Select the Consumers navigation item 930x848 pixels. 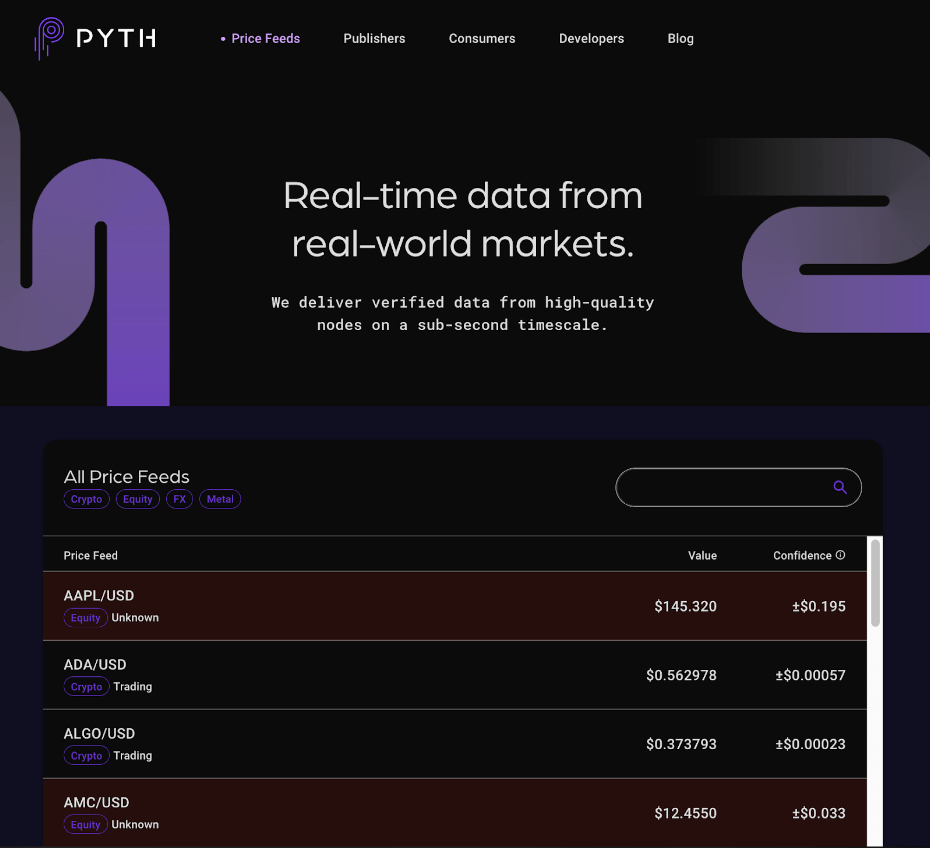(x=482, y=38)
